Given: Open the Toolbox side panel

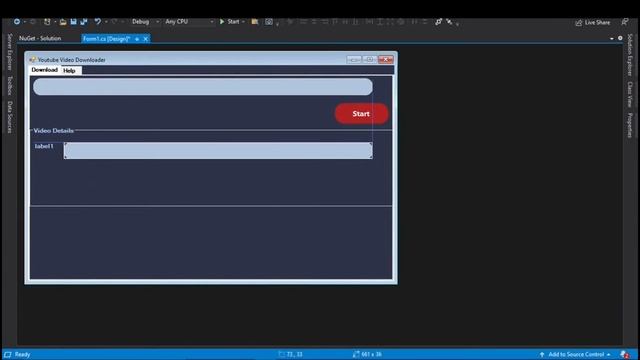Looking at the screenshot, I should tap(10, 85).
